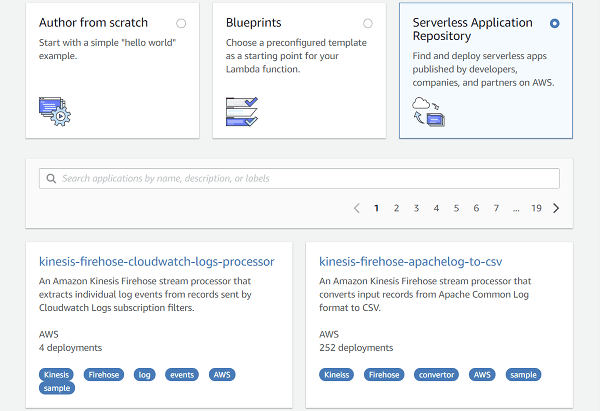Click the 'Find and deploy serverless apps' description
This screenshot has width=600, height=411.
483,69
